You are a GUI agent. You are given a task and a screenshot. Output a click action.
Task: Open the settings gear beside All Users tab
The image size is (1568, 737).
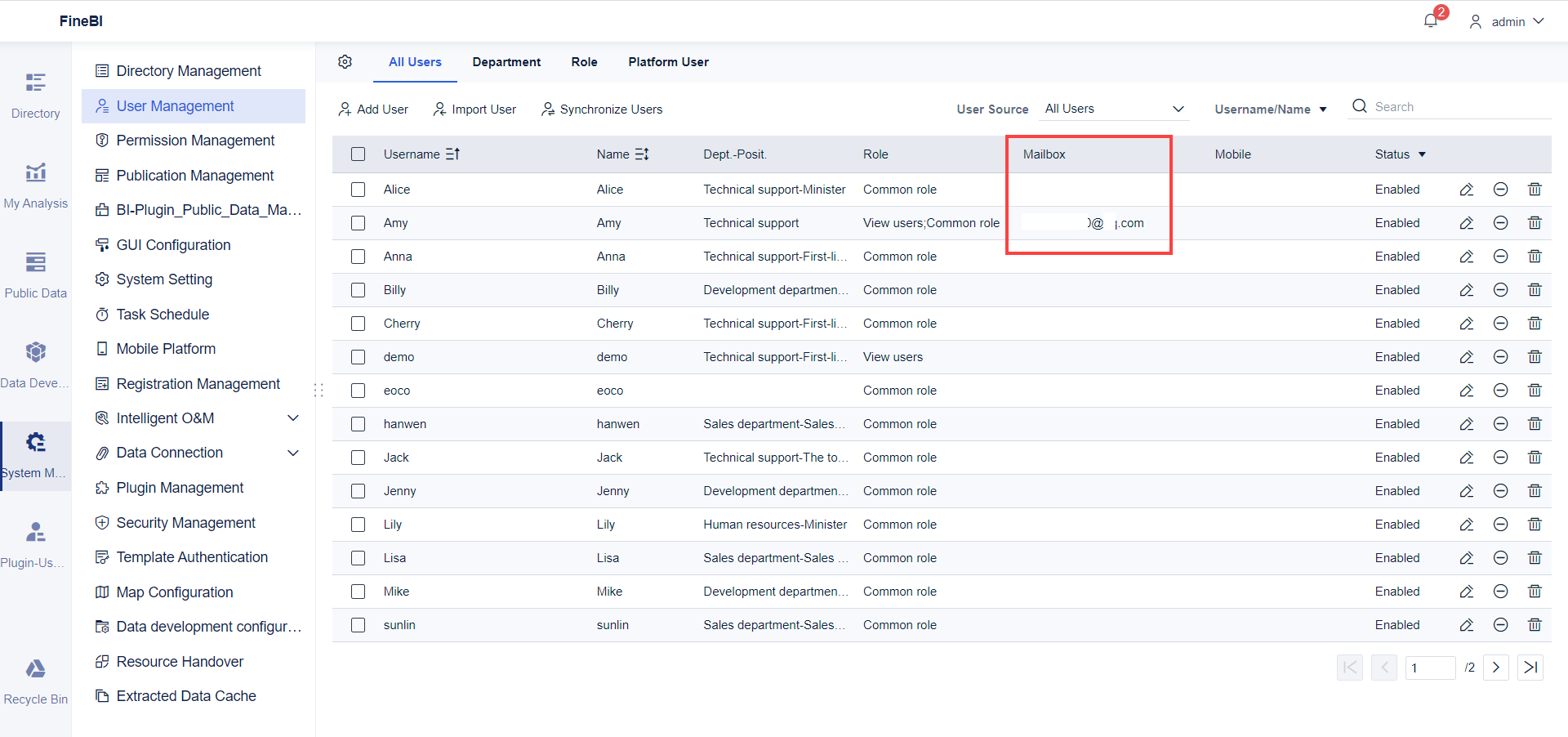click(x=345, y=61)
